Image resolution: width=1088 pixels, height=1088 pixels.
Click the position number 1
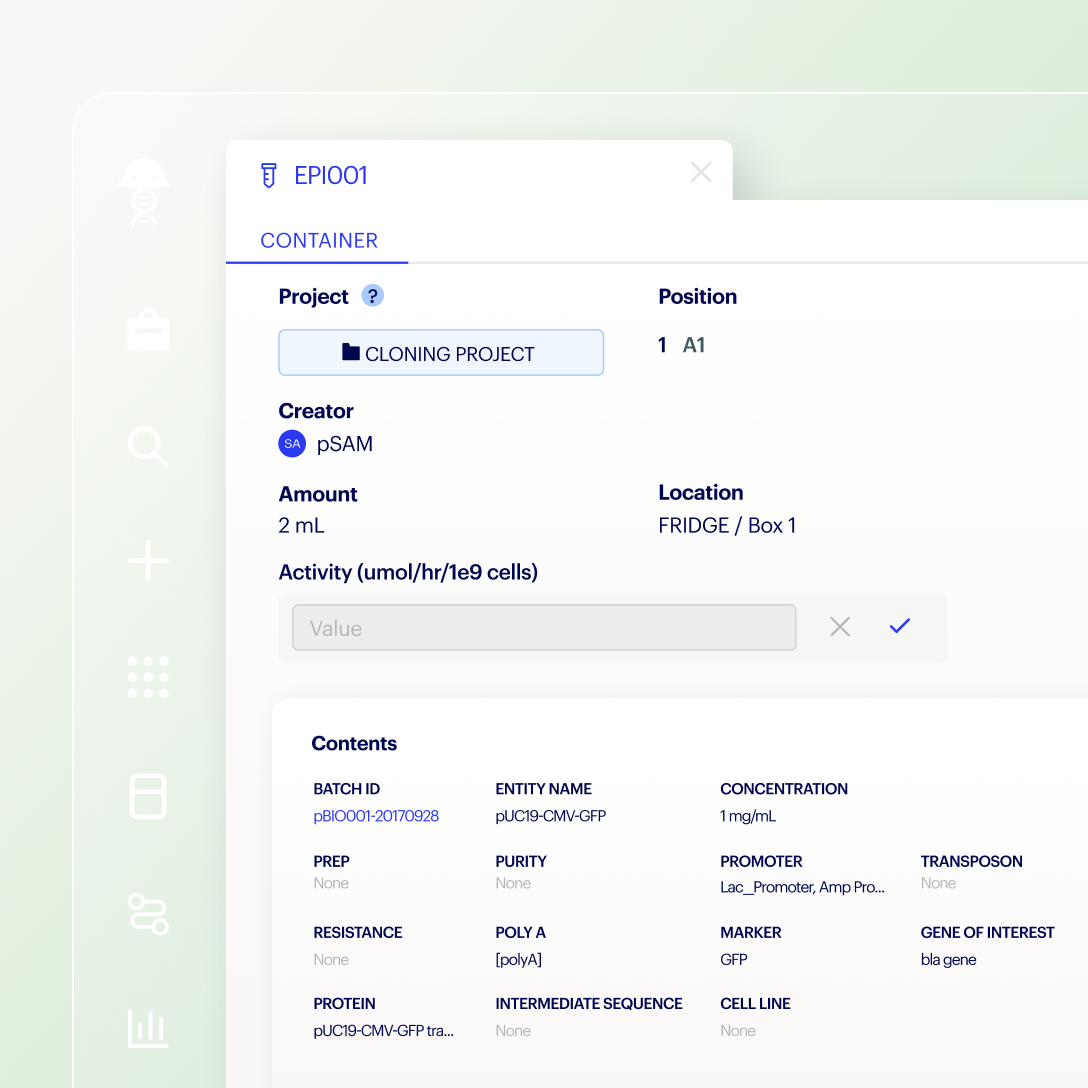663,345
